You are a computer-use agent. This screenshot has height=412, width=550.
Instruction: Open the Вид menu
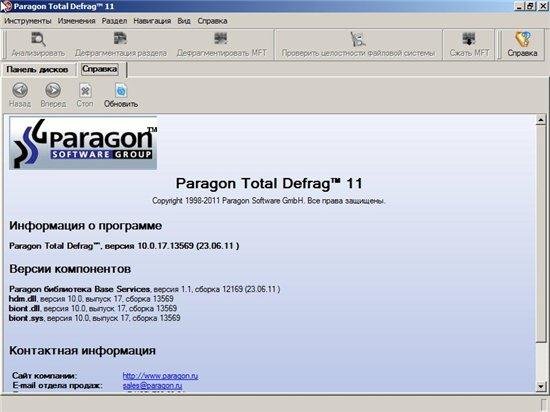pos(184,21)
